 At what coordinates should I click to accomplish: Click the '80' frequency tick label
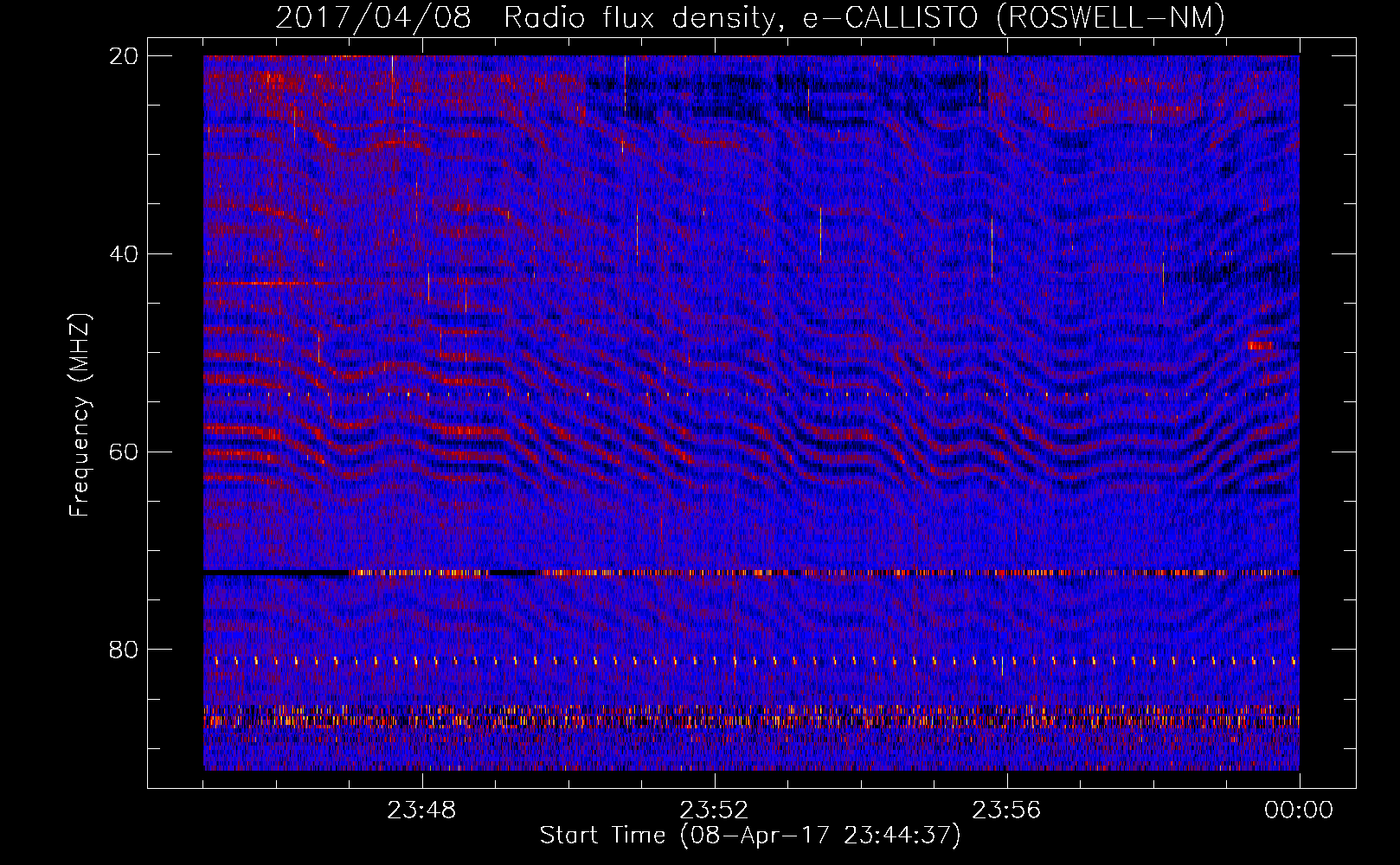(x=125, y=650)
